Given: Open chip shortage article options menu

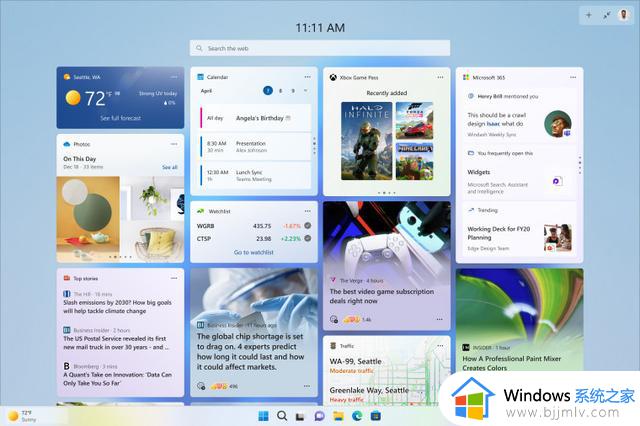Looking at the screenshot, I should [307, 386].
